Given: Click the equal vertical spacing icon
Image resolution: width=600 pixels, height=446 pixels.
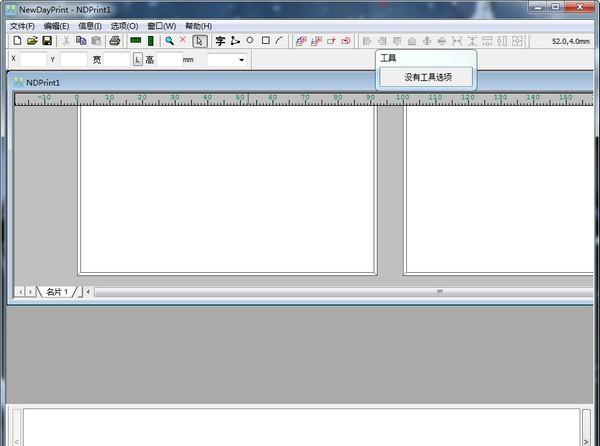Looking at the screenshot, I should coord(472,41).
